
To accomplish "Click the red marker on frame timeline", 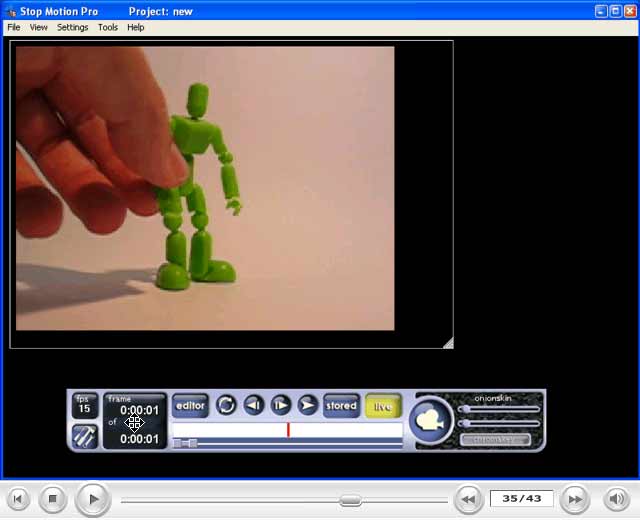I will (288, 430).
